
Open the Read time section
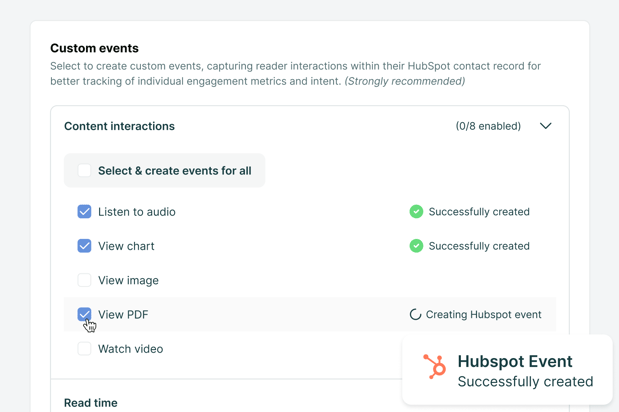[x=90, y=402]
